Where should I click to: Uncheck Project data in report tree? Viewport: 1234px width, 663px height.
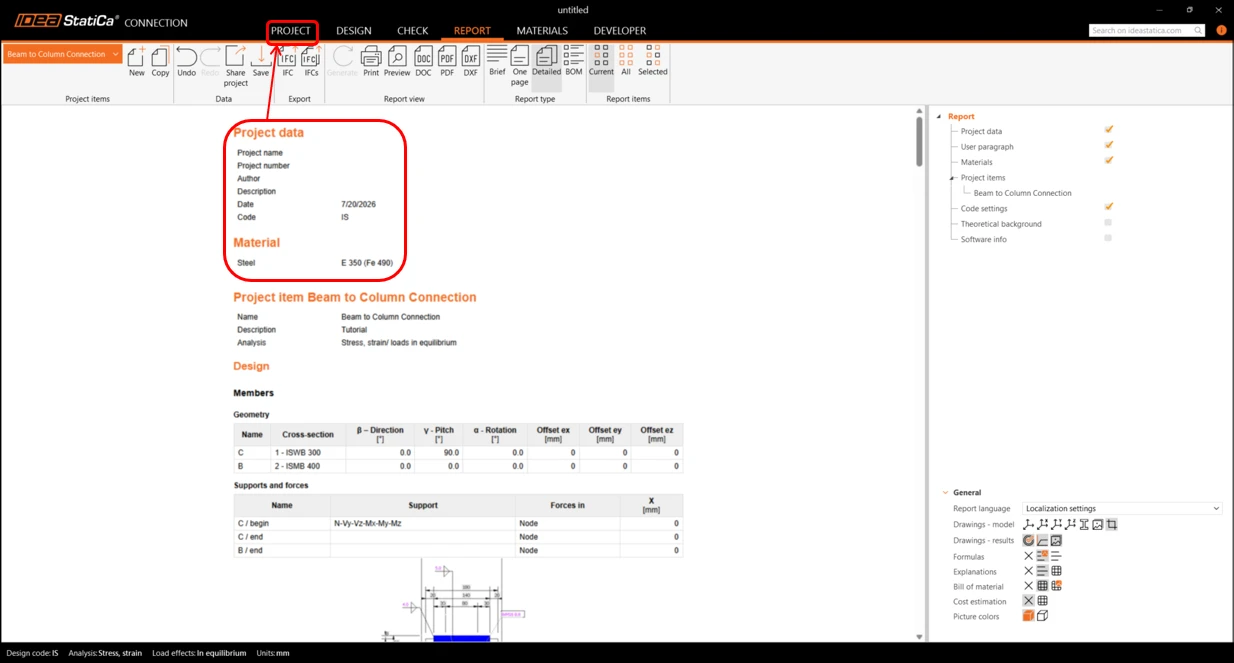1108,130
